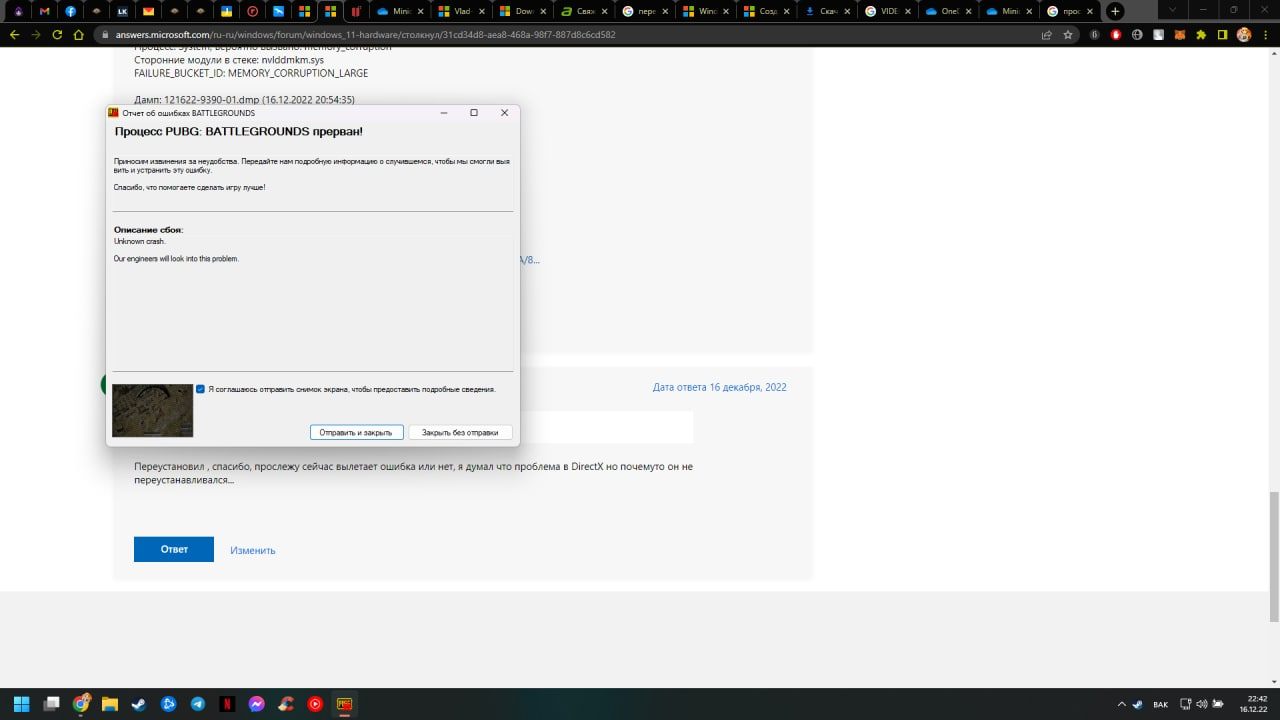The height and width of the screenshot is (720, 1280).
Task: Open File Explorer from the taskbar
Action: click(110, 704)
